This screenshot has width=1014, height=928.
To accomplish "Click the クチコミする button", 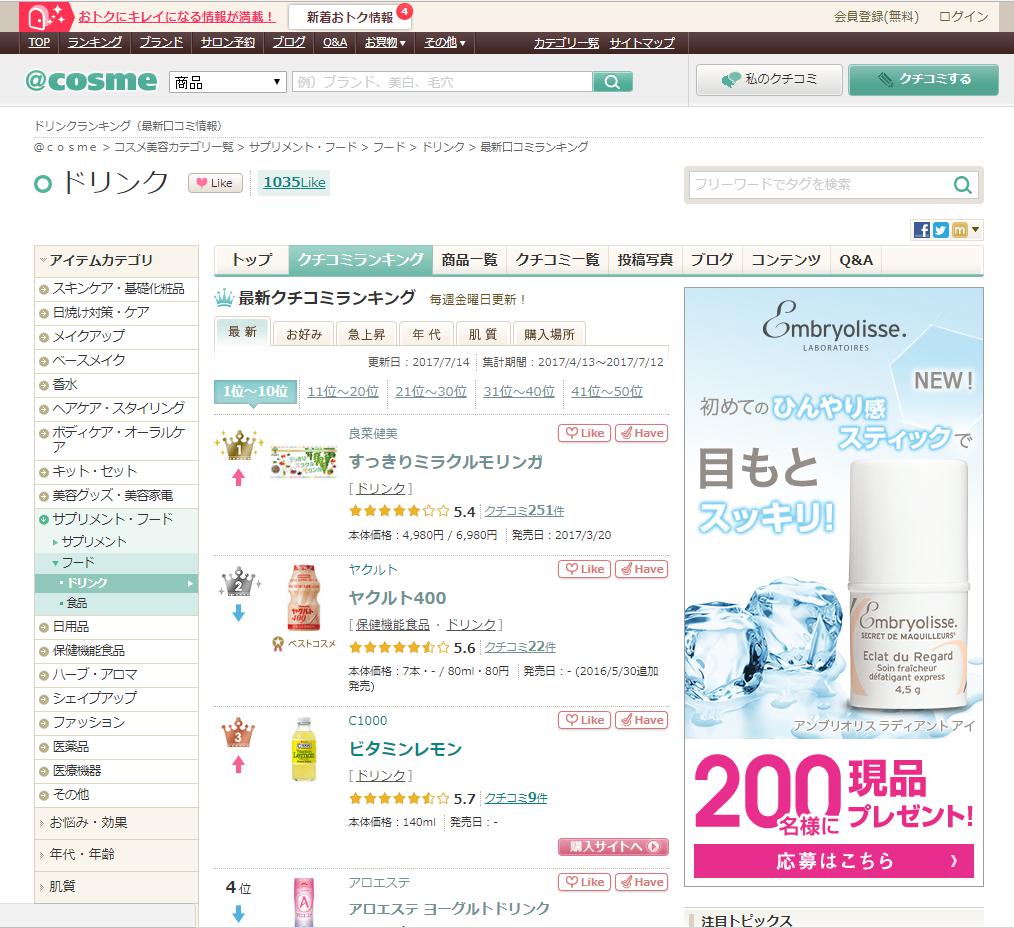I will click(x=923, y=80).
